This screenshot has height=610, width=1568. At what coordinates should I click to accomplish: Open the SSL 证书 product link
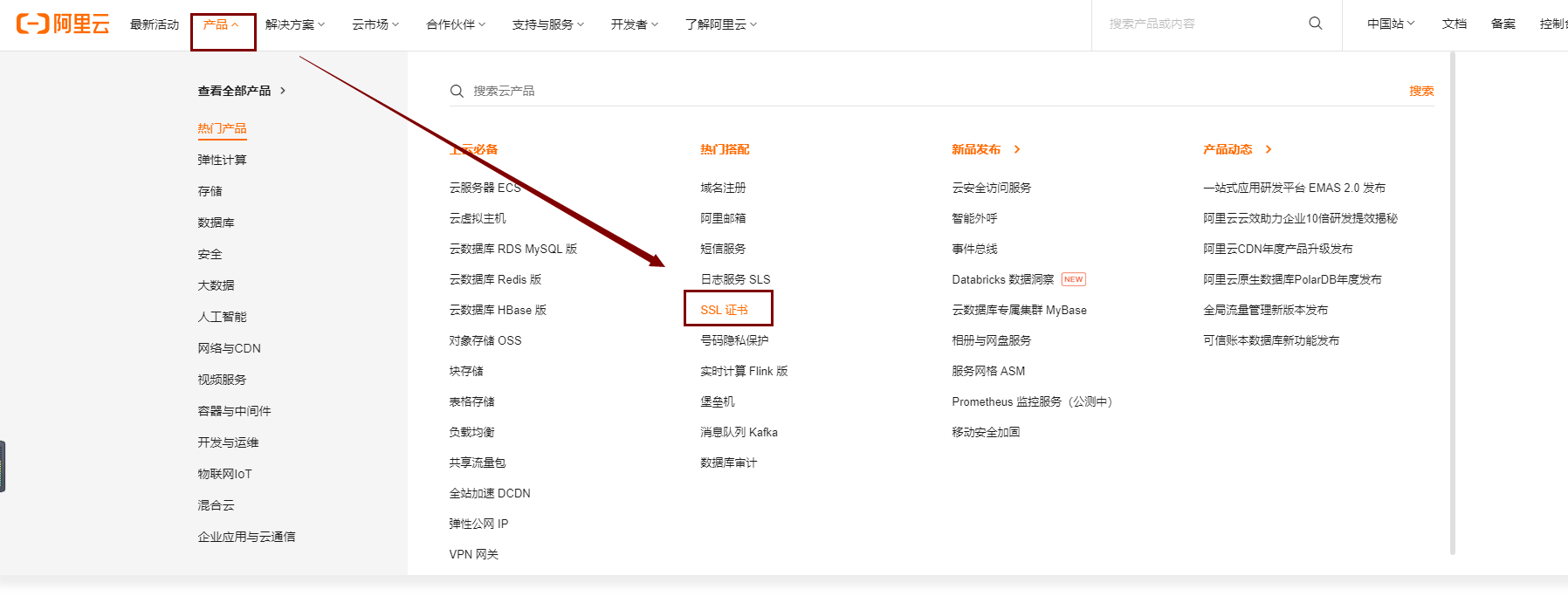(724, 310)
